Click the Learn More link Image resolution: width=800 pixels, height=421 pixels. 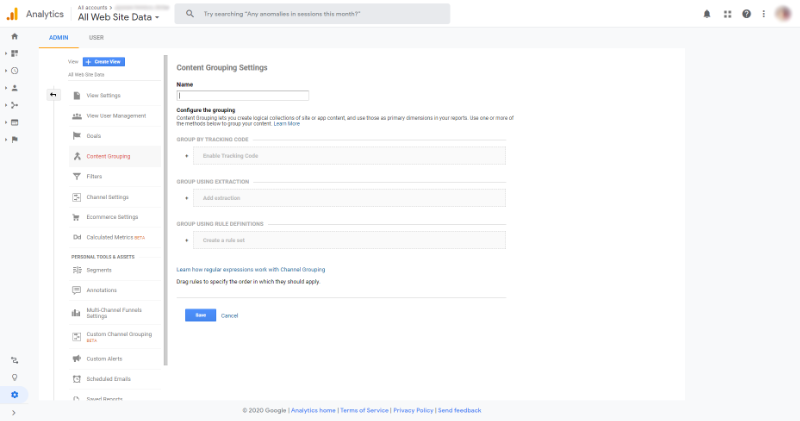pyautogui.click(x=287, y=124)
